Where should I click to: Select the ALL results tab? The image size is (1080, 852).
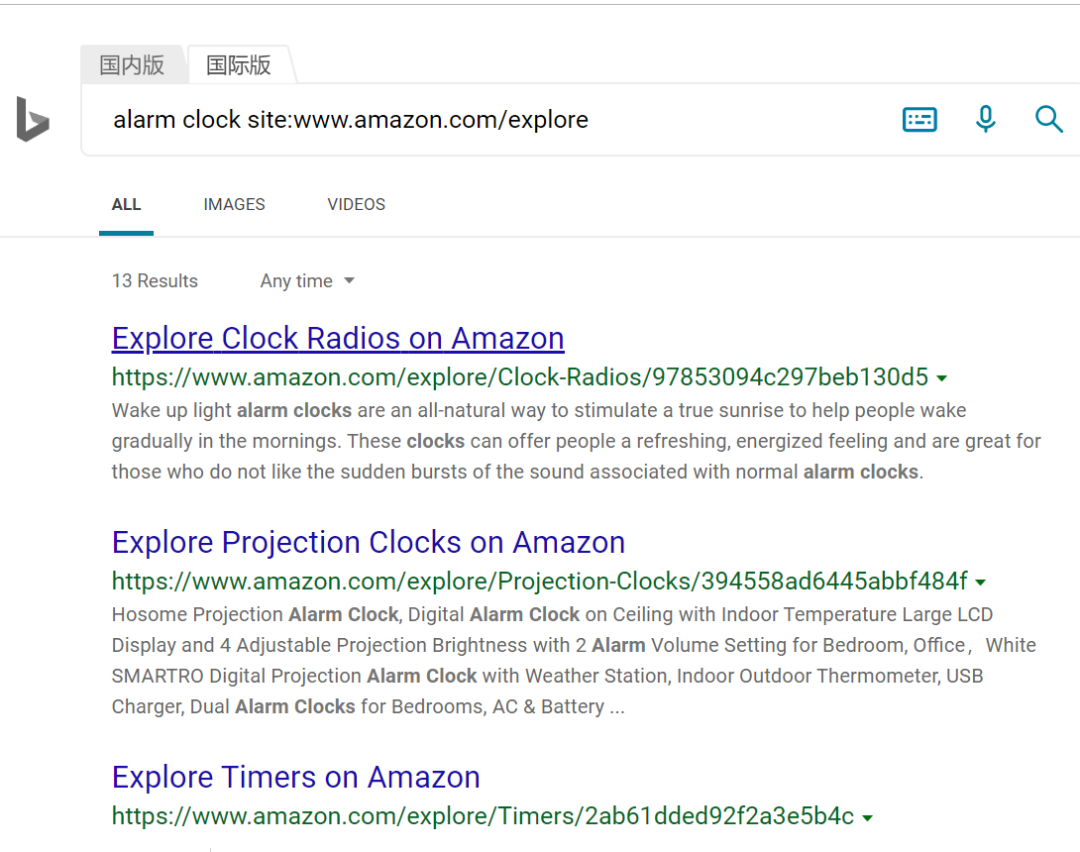126,205
